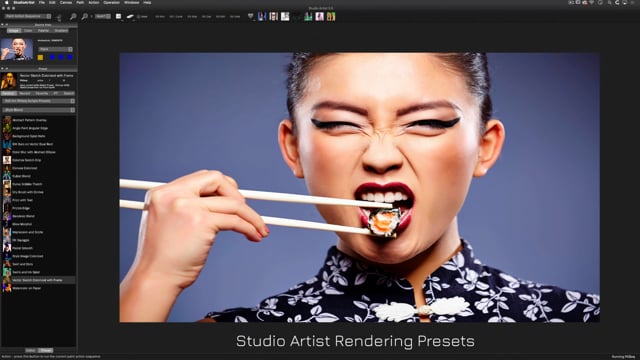640x360 pixels.
Task: Click the source image thumbnail of woman
Action: 17,49
